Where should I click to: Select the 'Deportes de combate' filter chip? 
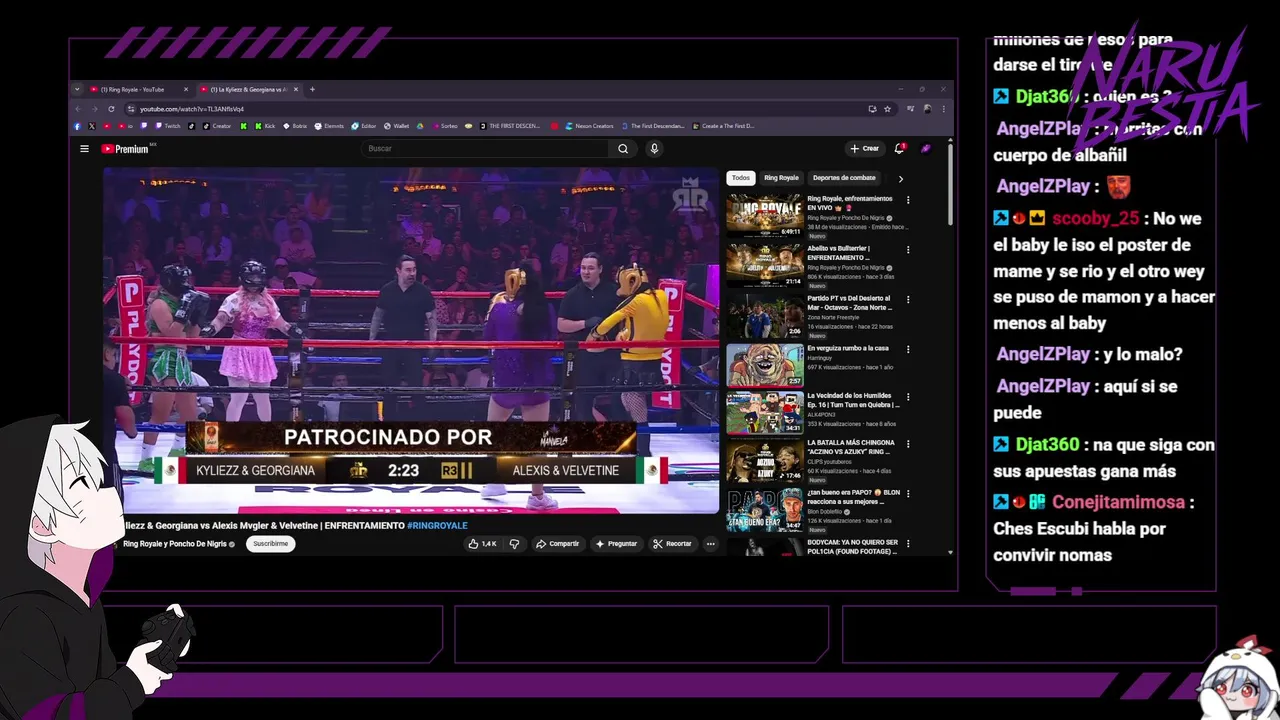click(x=844, y=178)
